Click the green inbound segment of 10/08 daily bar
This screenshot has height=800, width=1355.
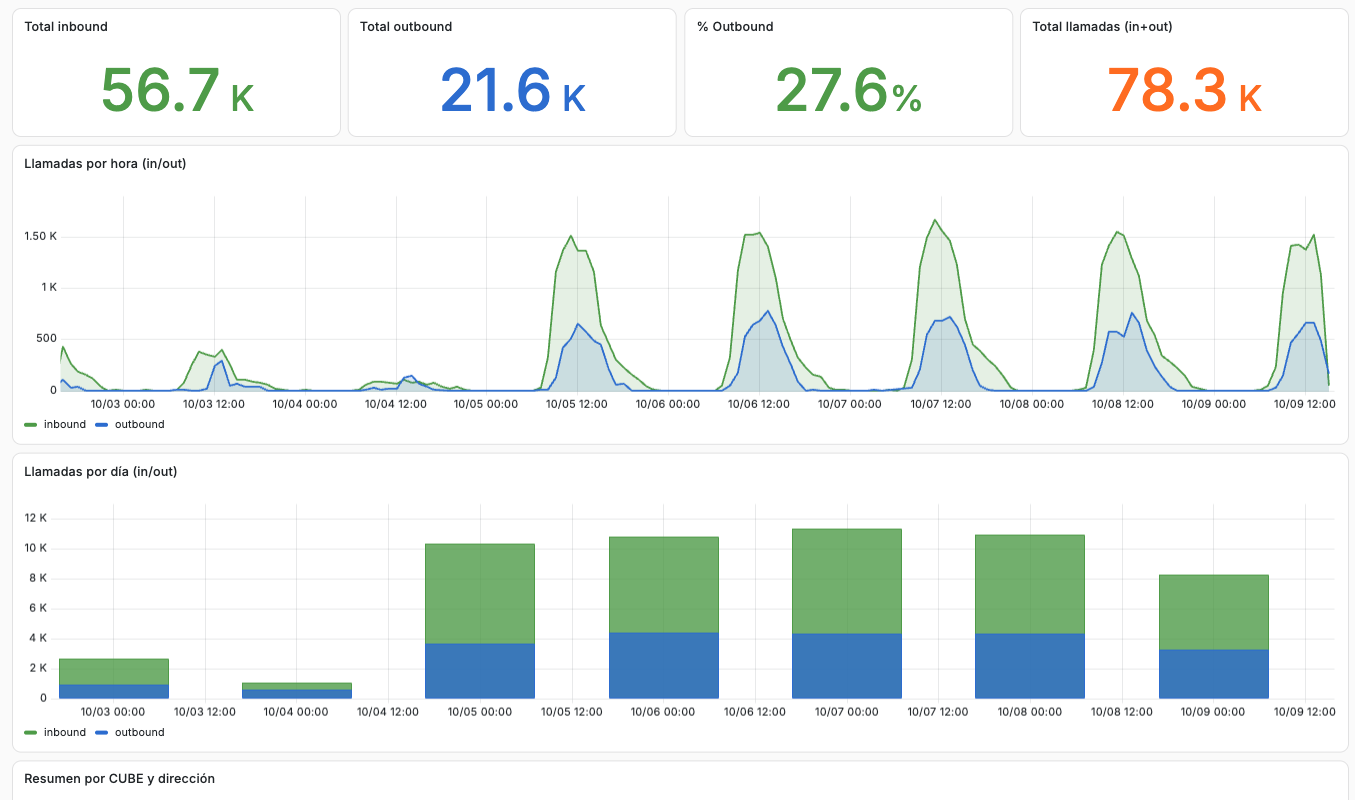pyautogui.click(x=1030, y=584)
